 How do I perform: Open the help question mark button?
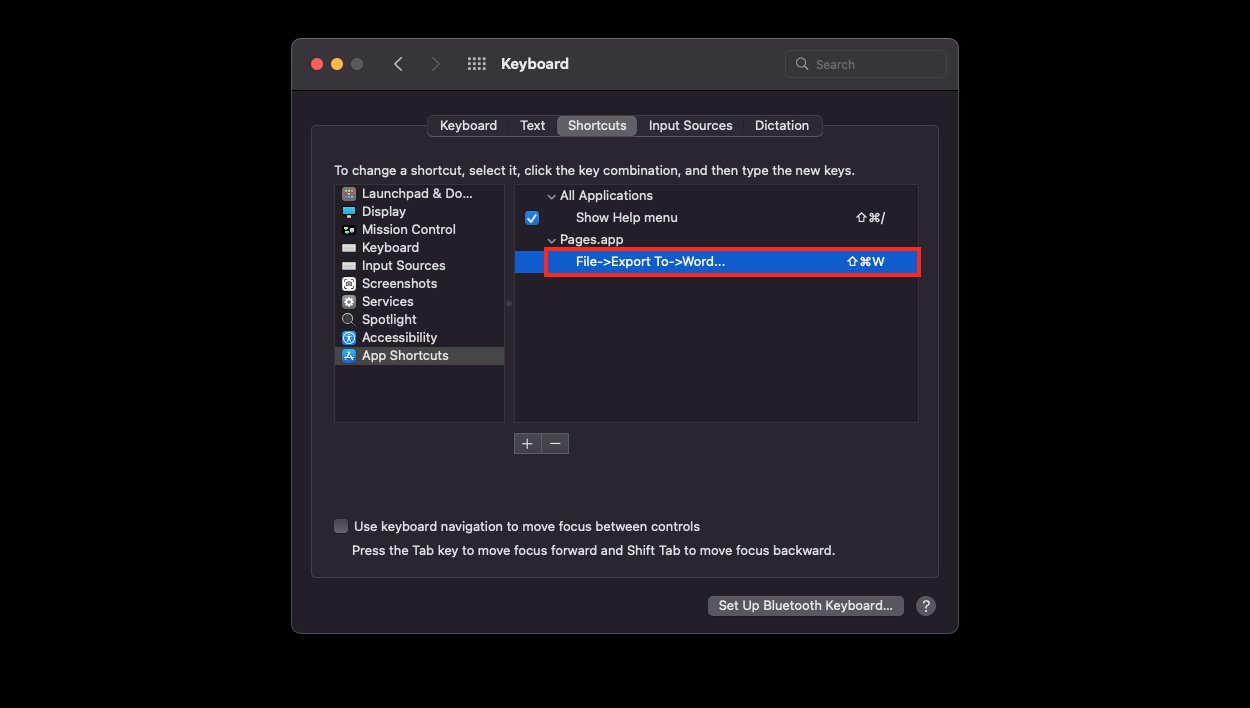pos(926,606)
